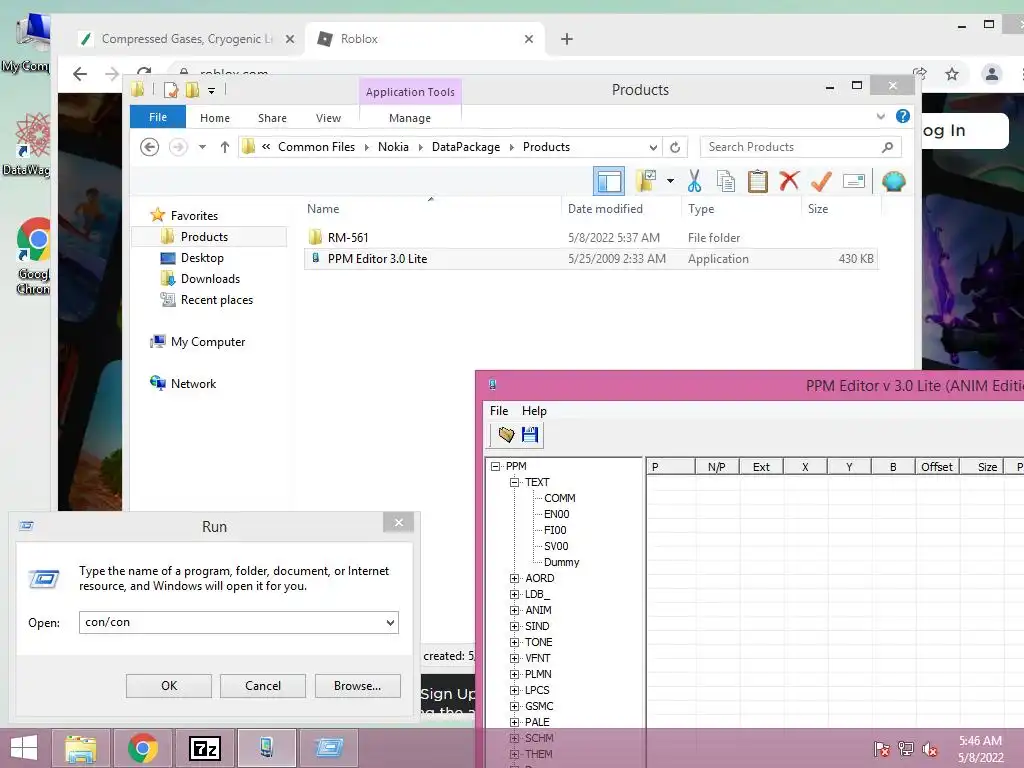The height and width of the screenshot is (768, 1024).
Task: Click the red X Delete icon
Action: tap(789, 180)
